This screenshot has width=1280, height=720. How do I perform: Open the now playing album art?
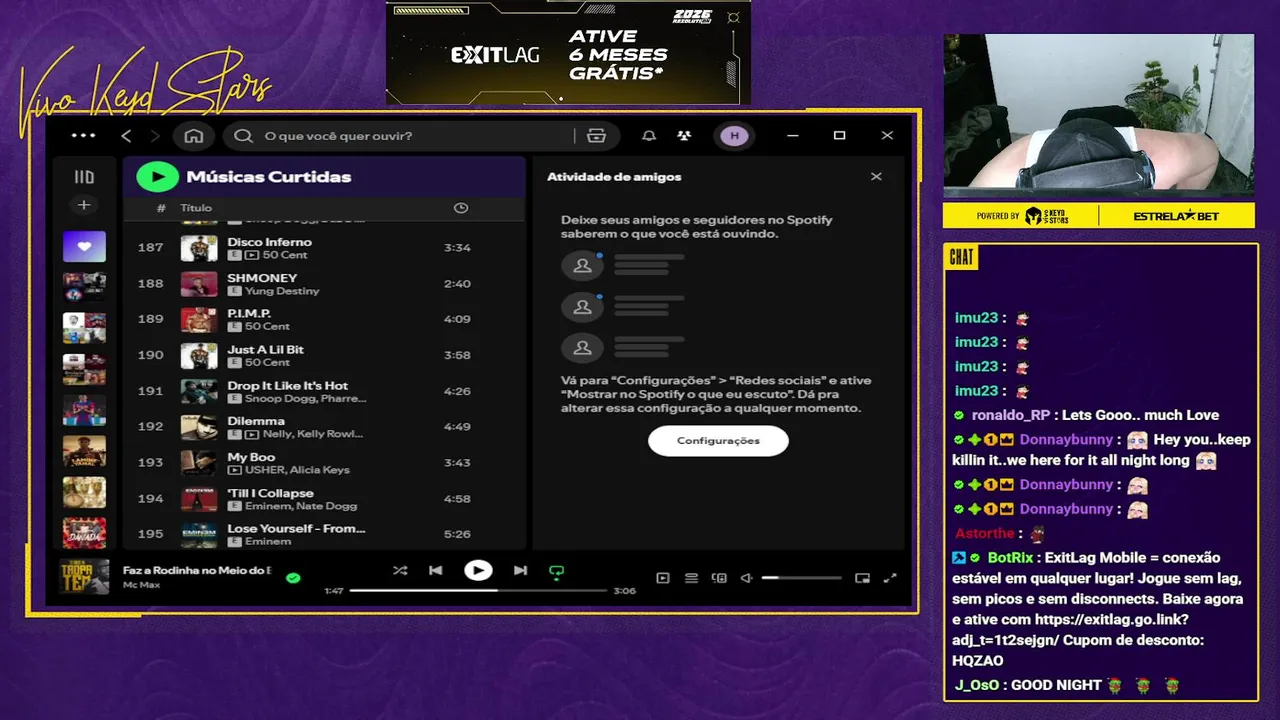click(x=85, y=577)
